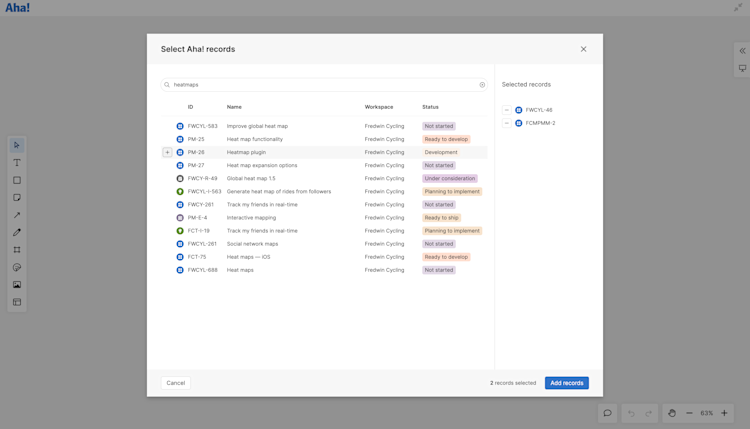
Task: Select the Arrow connector tool
Action: click(17, 215)
